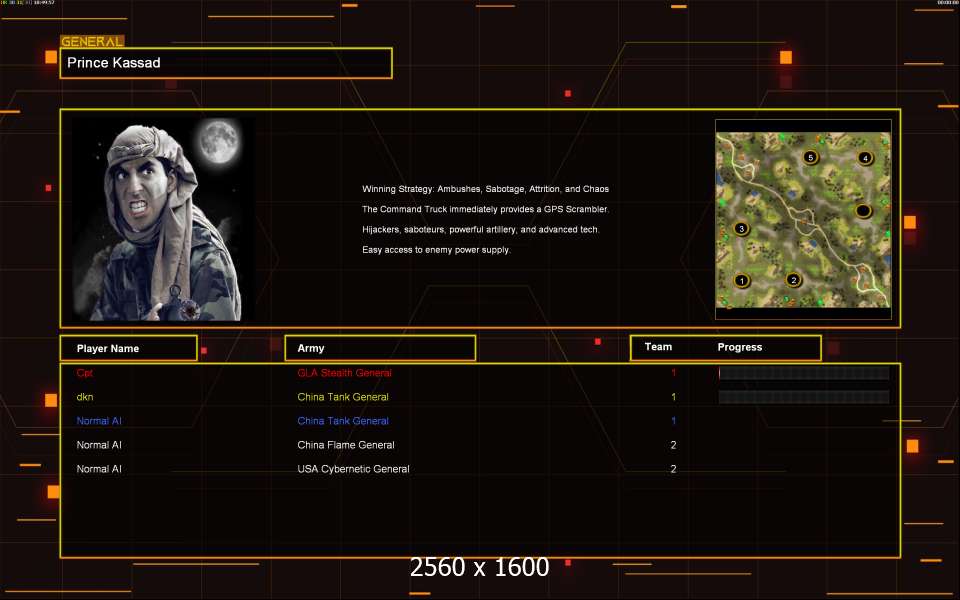Click start position 1 on the minimap
Image resolution: width=960 pixels, height=600 pixels.
pos(741,280)
